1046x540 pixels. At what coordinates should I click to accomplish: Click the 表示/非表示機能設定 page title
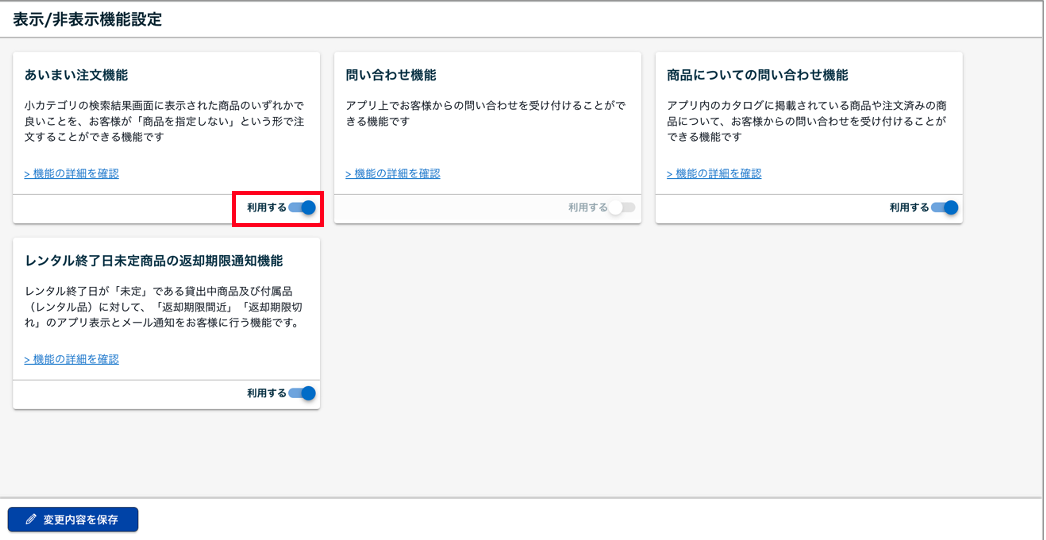tap(87, 20)
